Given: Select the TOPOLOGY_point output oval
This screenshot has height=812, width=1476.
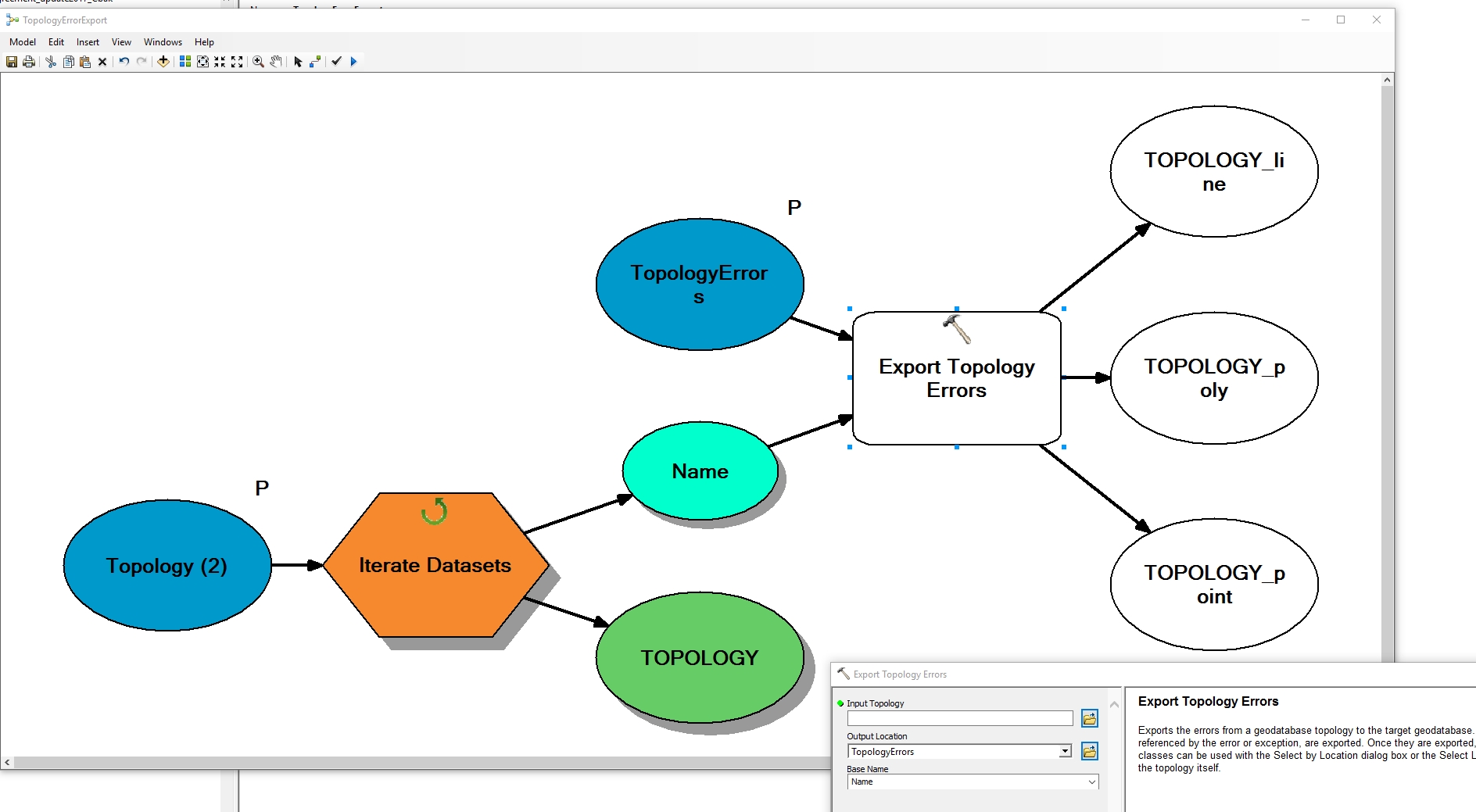Looking at the screenshot, I should click(1214, 585).
